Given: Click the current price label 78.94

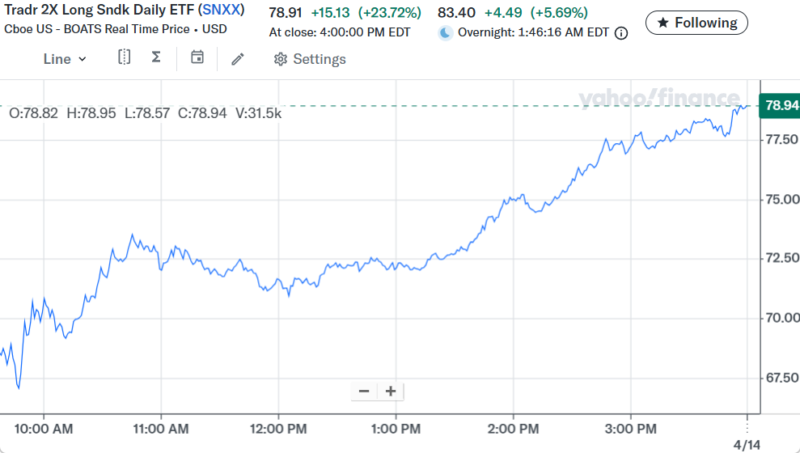Looking at the screenshot, I should click(x=780, y=105).
